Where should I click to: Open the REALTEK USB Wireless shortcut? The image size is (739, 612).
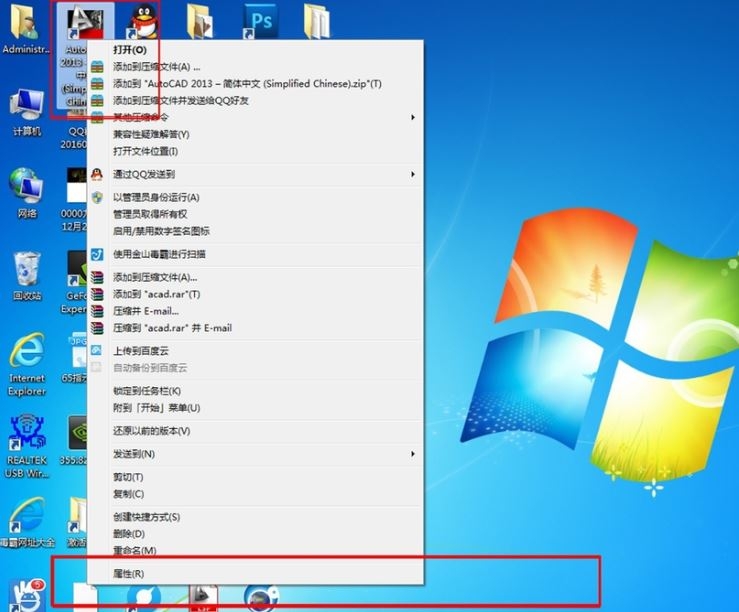[27, 447]
